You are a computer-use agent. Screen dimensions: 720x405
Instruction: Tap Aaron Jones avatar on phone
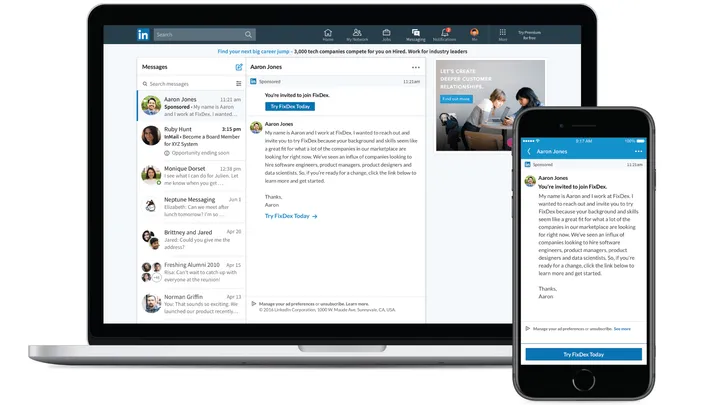click(x=530, y=181)
